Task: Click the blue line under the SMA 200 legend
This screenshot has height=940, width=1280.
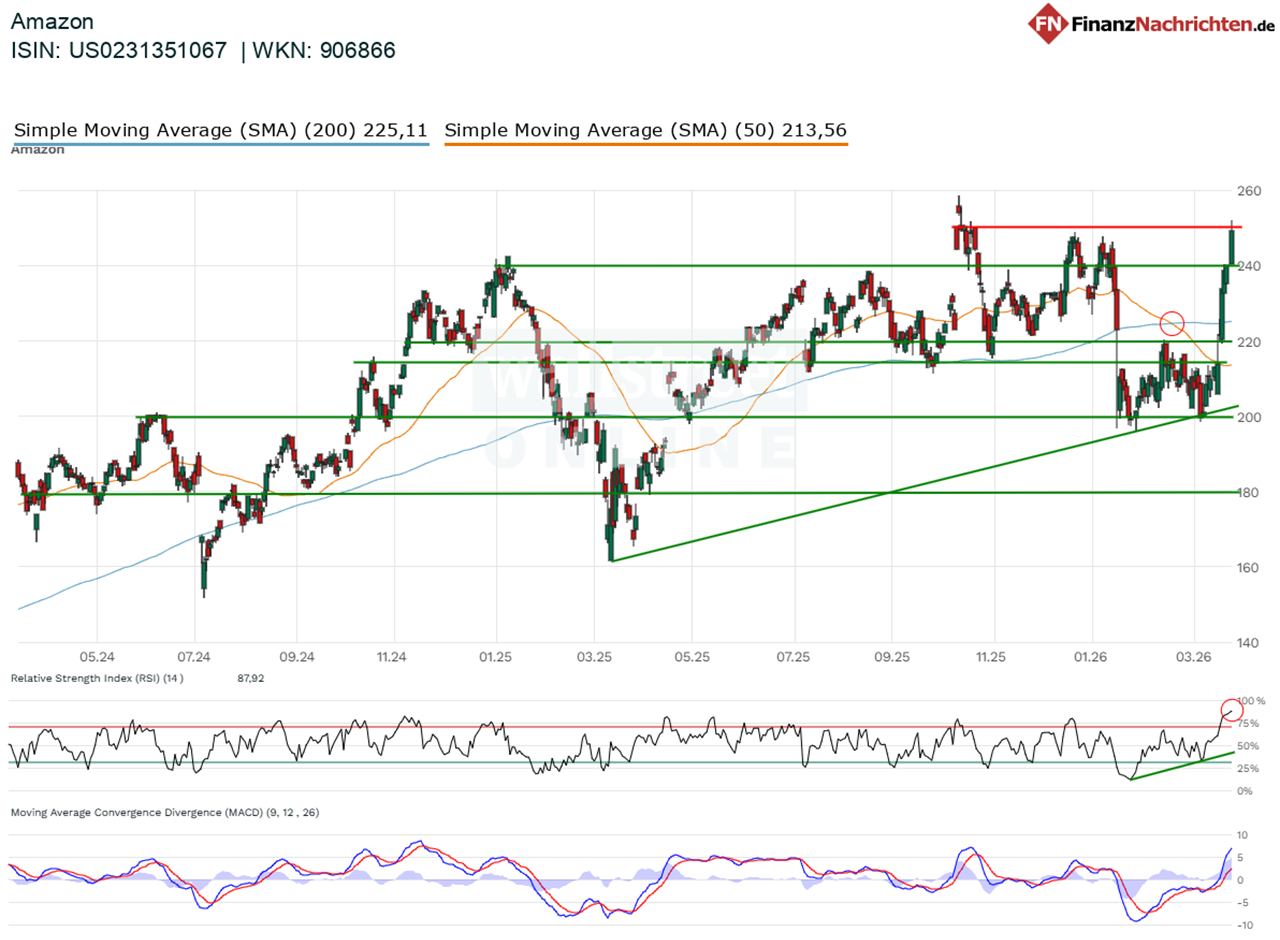Action: (220, 146)
